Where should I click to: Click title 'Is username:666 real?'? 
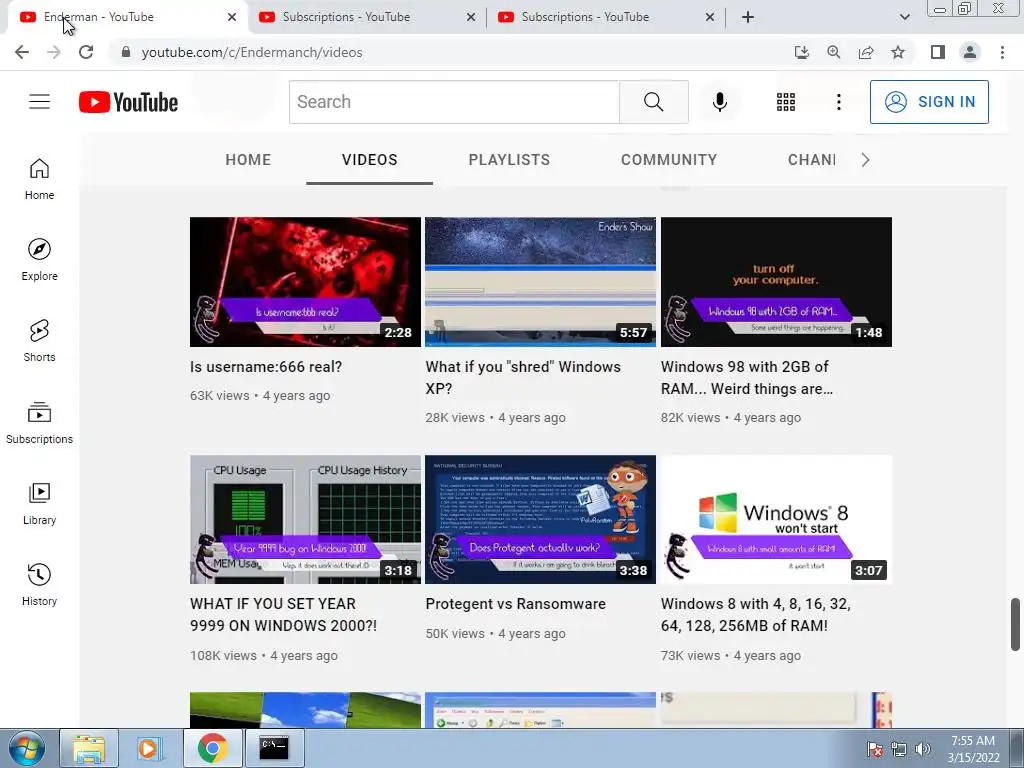tap(266, 367)
